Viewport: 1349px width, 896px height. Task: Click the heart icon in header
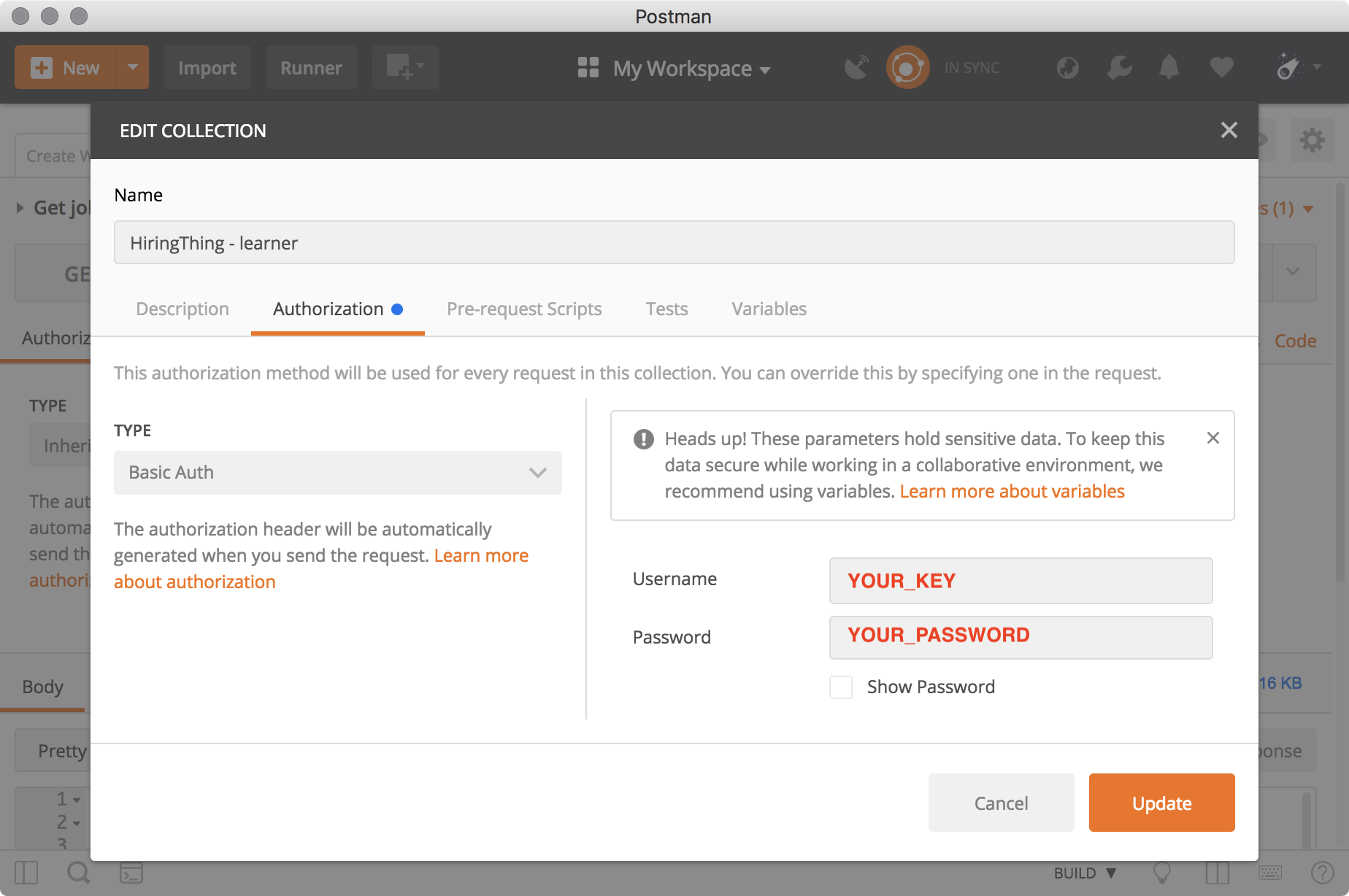1221,68
